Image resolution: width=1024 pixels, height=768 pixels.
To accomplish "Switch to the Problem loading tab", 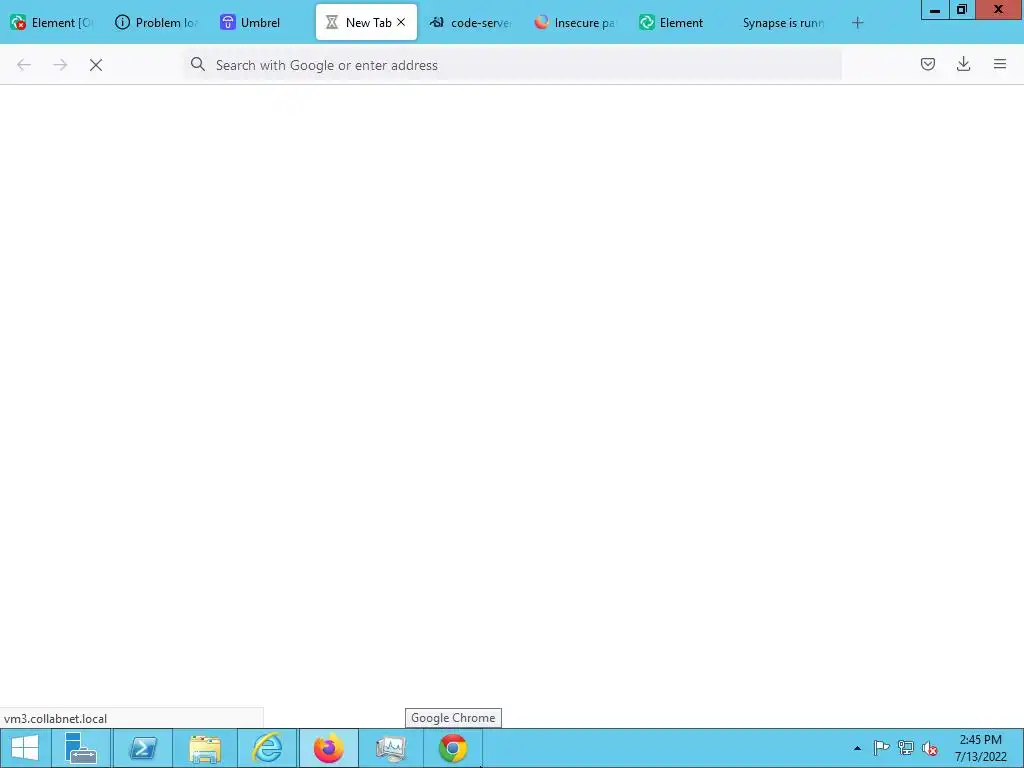I will click(157, 23).
